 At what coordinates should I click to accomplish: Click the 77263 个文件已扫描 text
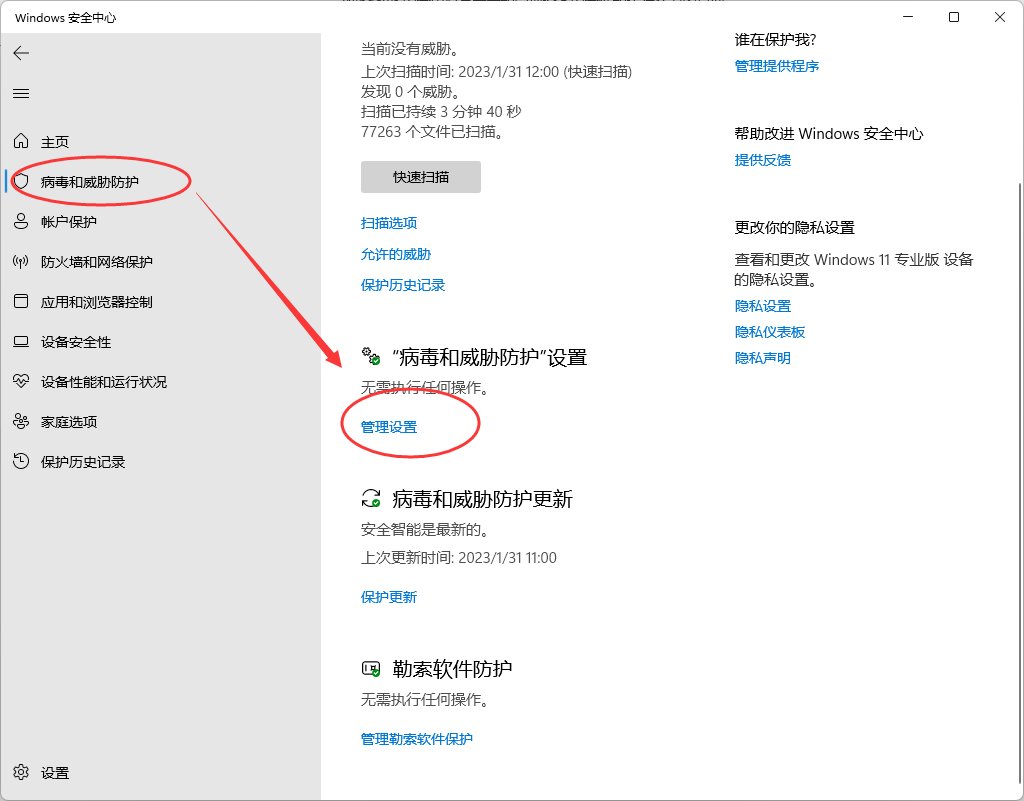433,132
